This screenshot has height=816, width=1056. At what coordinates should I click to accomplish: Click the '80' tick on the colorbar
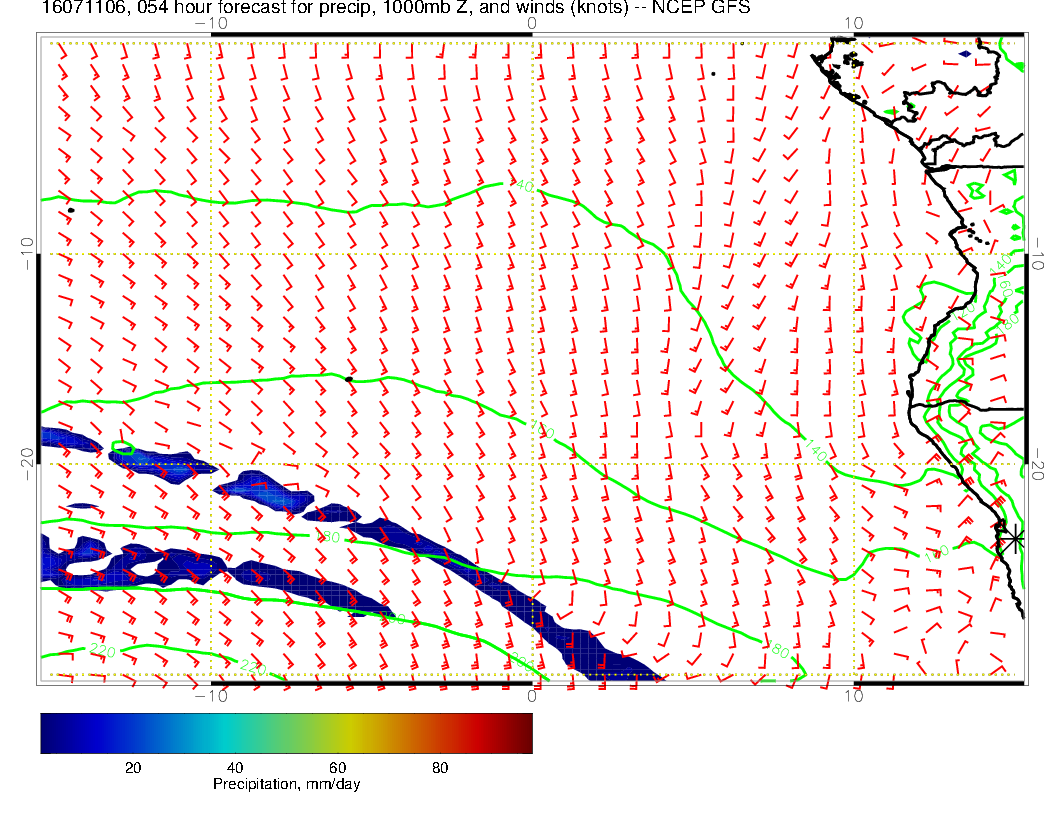tap(438, 768)
